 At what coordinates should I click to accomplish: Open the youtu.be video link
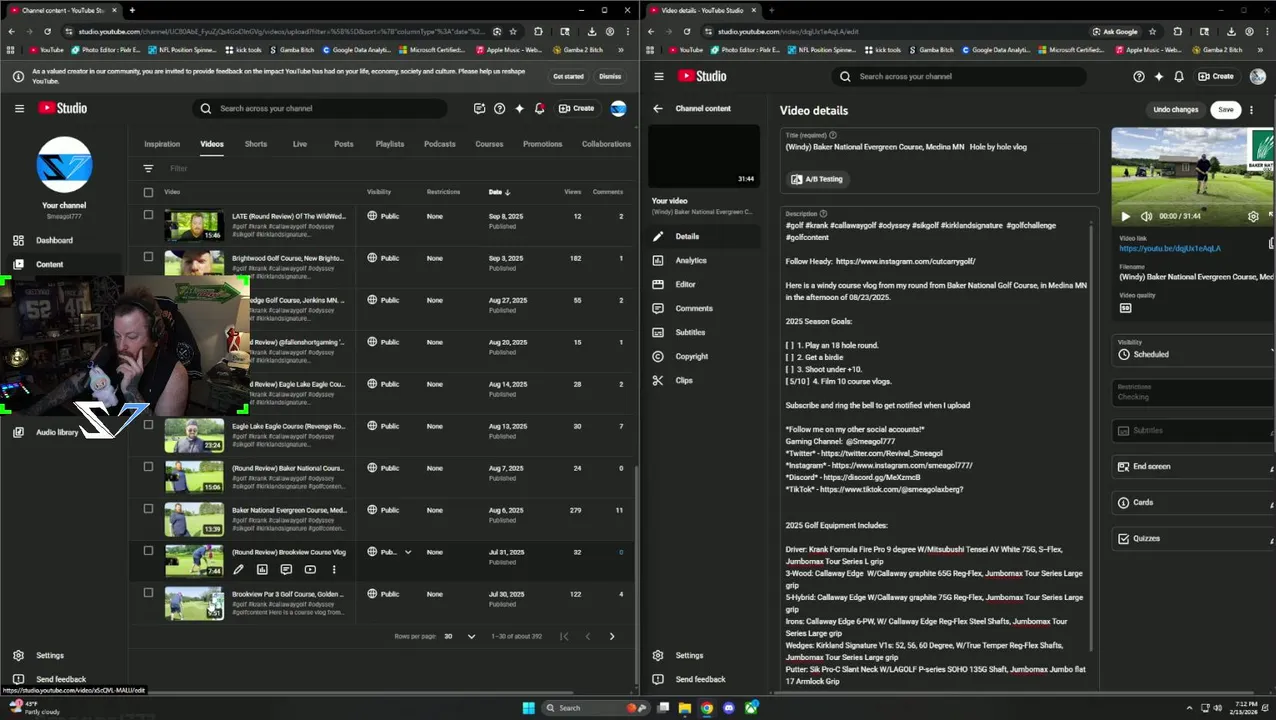coord(1169,248)
